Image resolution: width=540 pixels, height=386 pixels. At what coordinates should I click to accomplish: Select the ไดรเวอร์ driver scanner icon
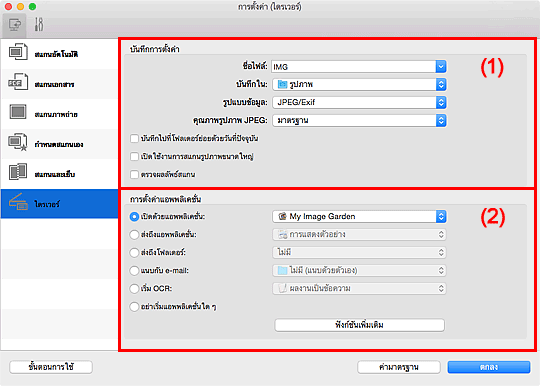pyautogui.click(x=18, y=202)
